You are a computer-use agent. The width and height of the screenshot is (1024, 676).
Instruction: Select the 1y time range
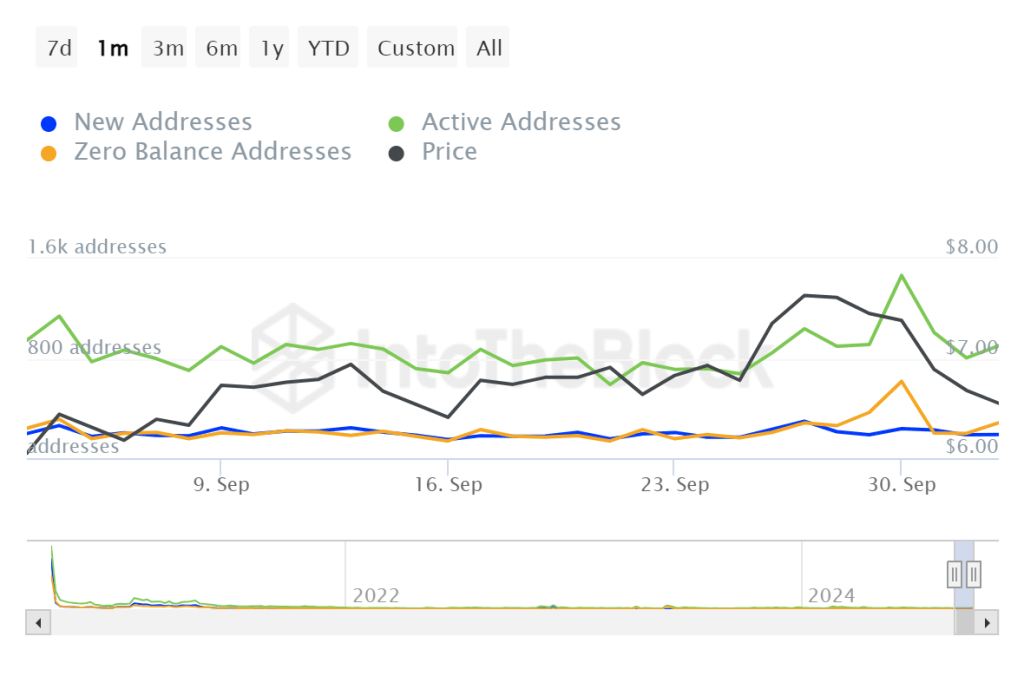[x=271, y=48]
